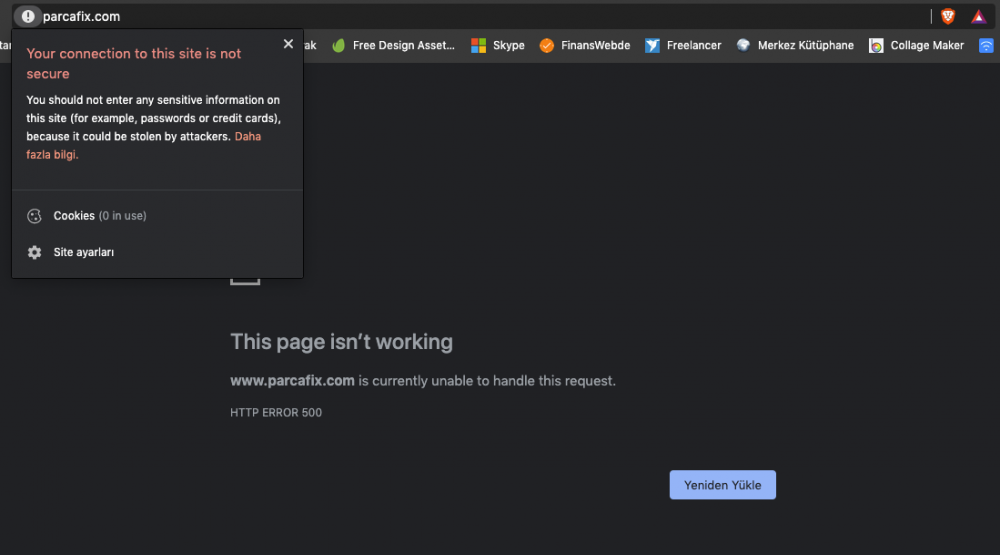Open the Skype bookmark
Image resolution: width=1000 pixels, height=555 pixels.
[x=497, y=45]
